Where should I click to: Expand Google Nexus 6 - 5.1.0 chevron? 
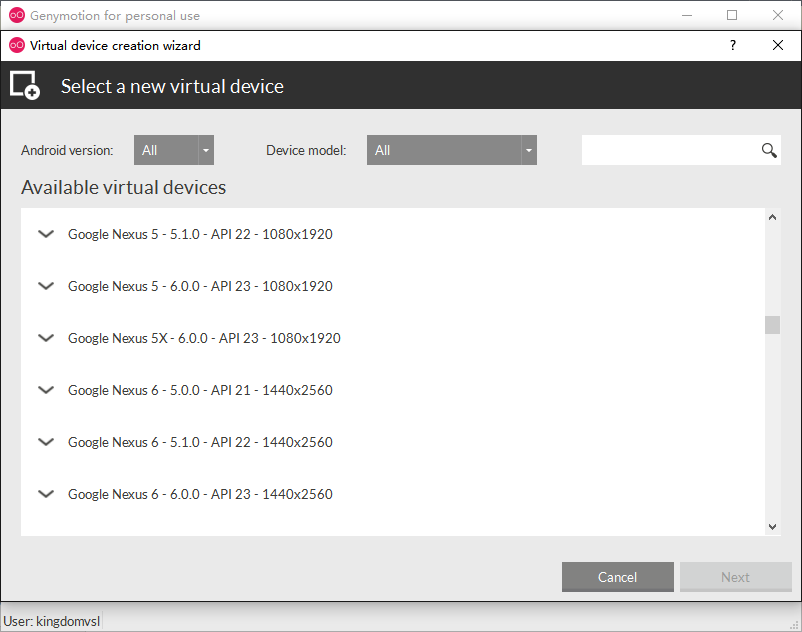[x=45, y=442]
